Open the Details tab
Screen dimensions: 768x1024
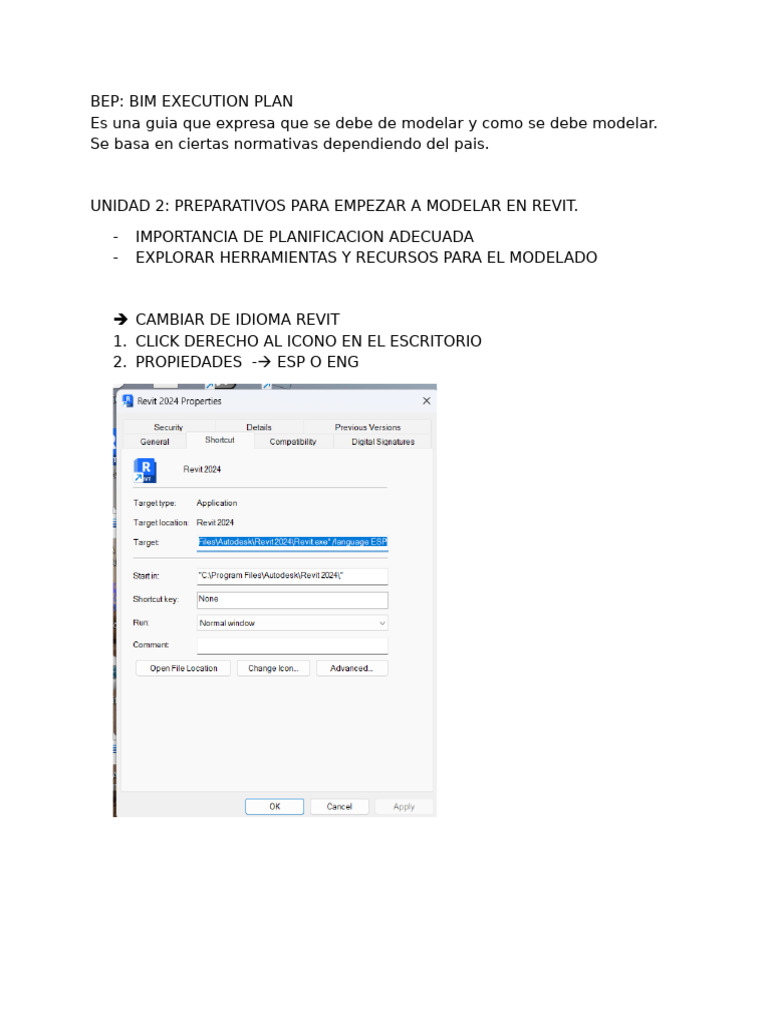[259, 427]
